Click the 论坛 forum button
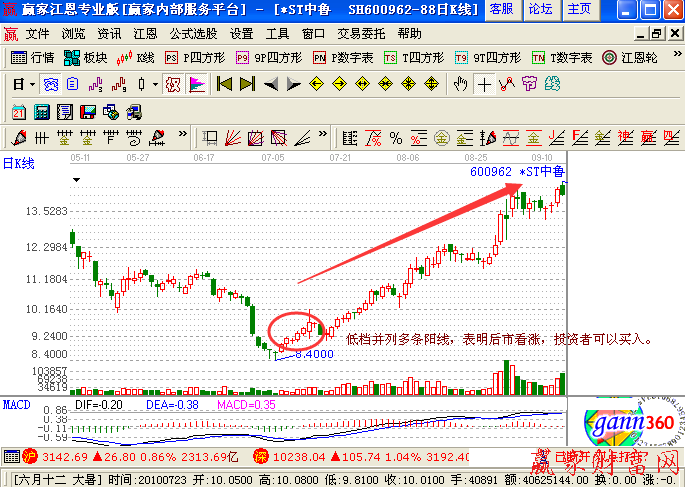The image size is (685, 487). [540, 10]
